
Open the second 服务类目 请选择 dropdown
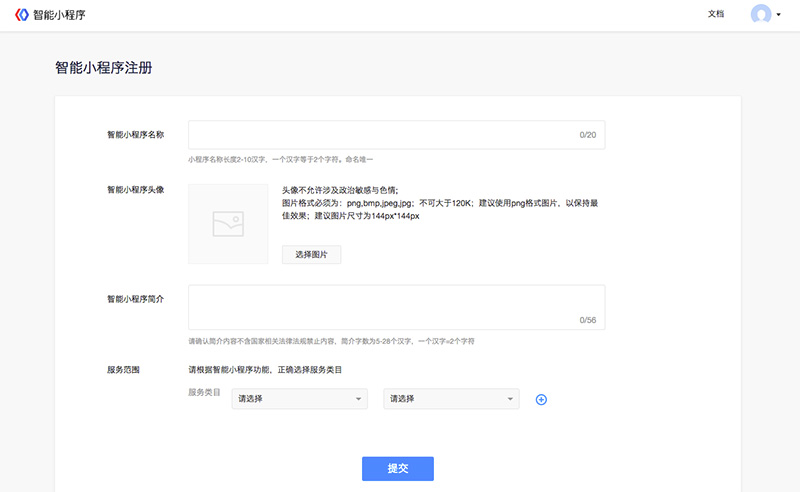click(x=451, y=399)
